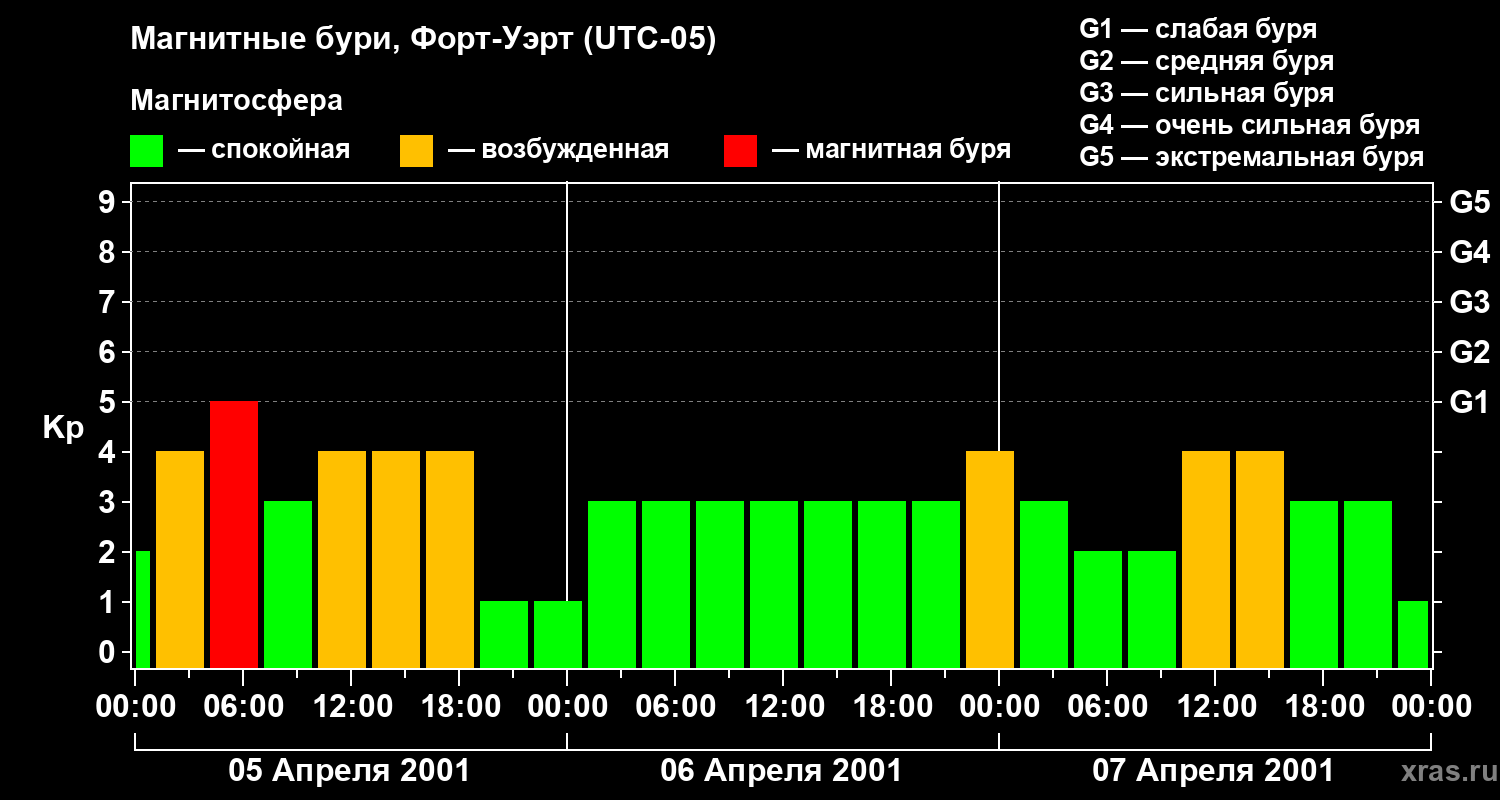The width and height of the screenshot is (1500, 800).
Task: Click the legend label '— спокойная'
Action: pos(264,151)
